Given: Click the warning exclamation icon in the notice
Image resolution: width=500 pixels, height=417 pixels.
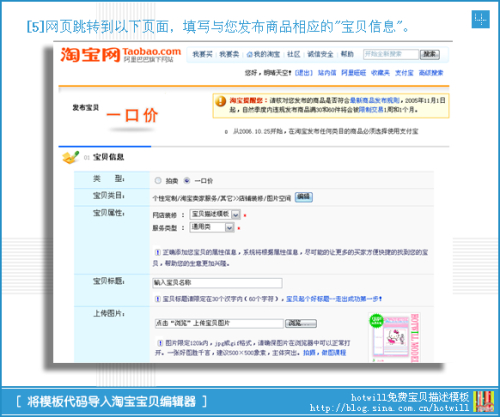Looking at the screenshot, I should [220, 101].
